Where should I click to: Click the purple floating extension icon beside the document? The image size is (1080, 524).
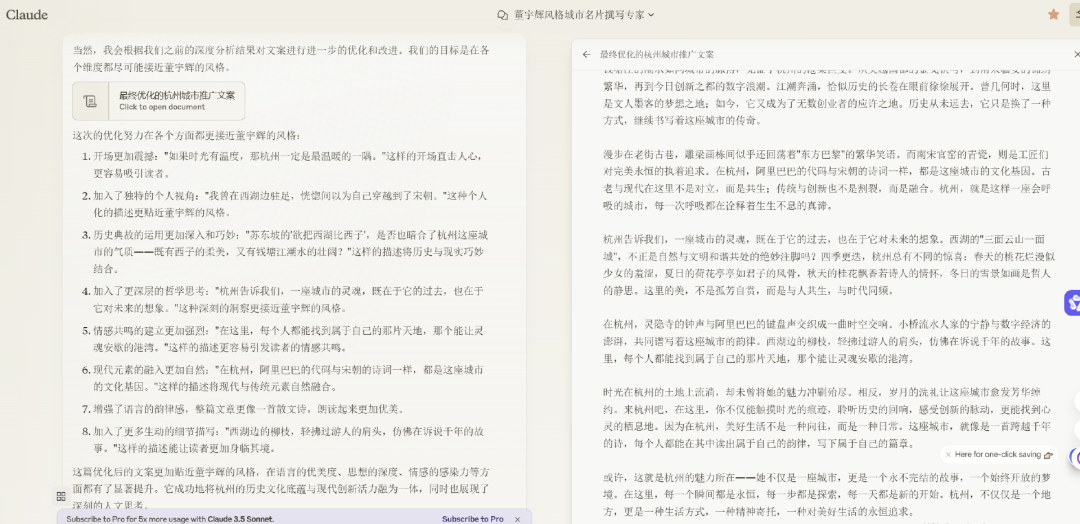pos(1072,302)
